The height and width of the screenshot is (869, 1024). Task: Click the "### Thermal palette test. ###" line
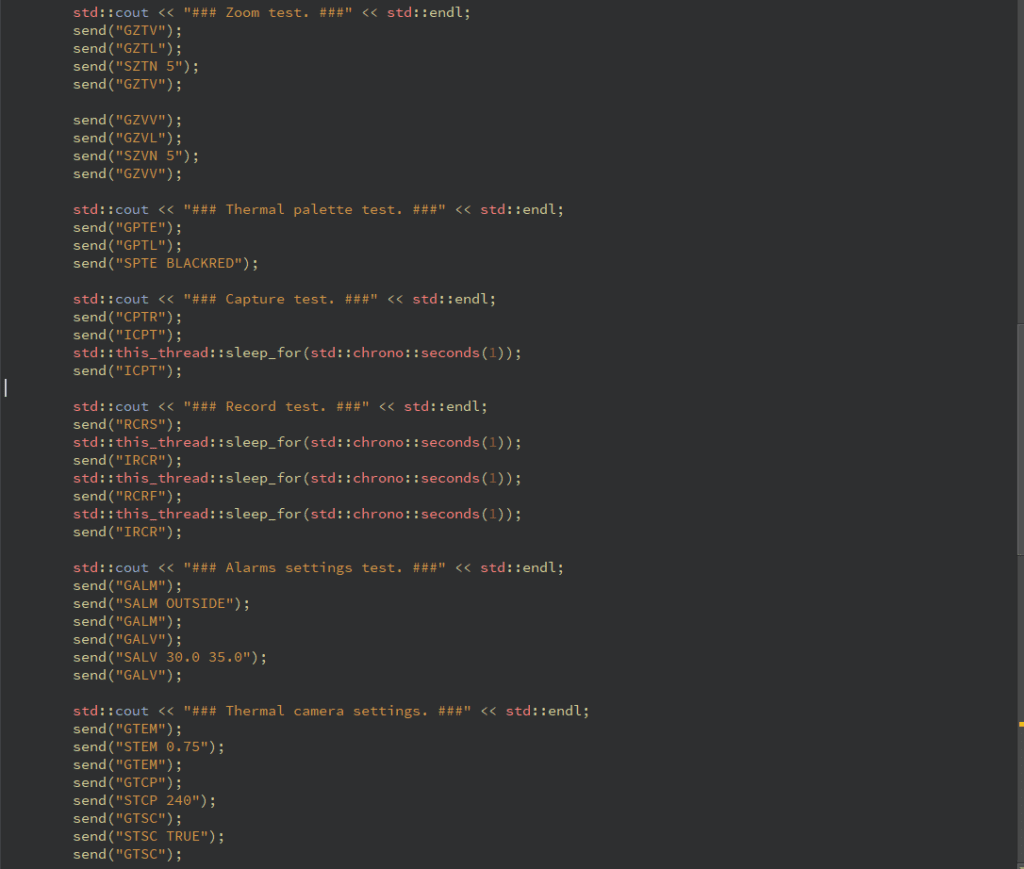[x=318, y=210]
